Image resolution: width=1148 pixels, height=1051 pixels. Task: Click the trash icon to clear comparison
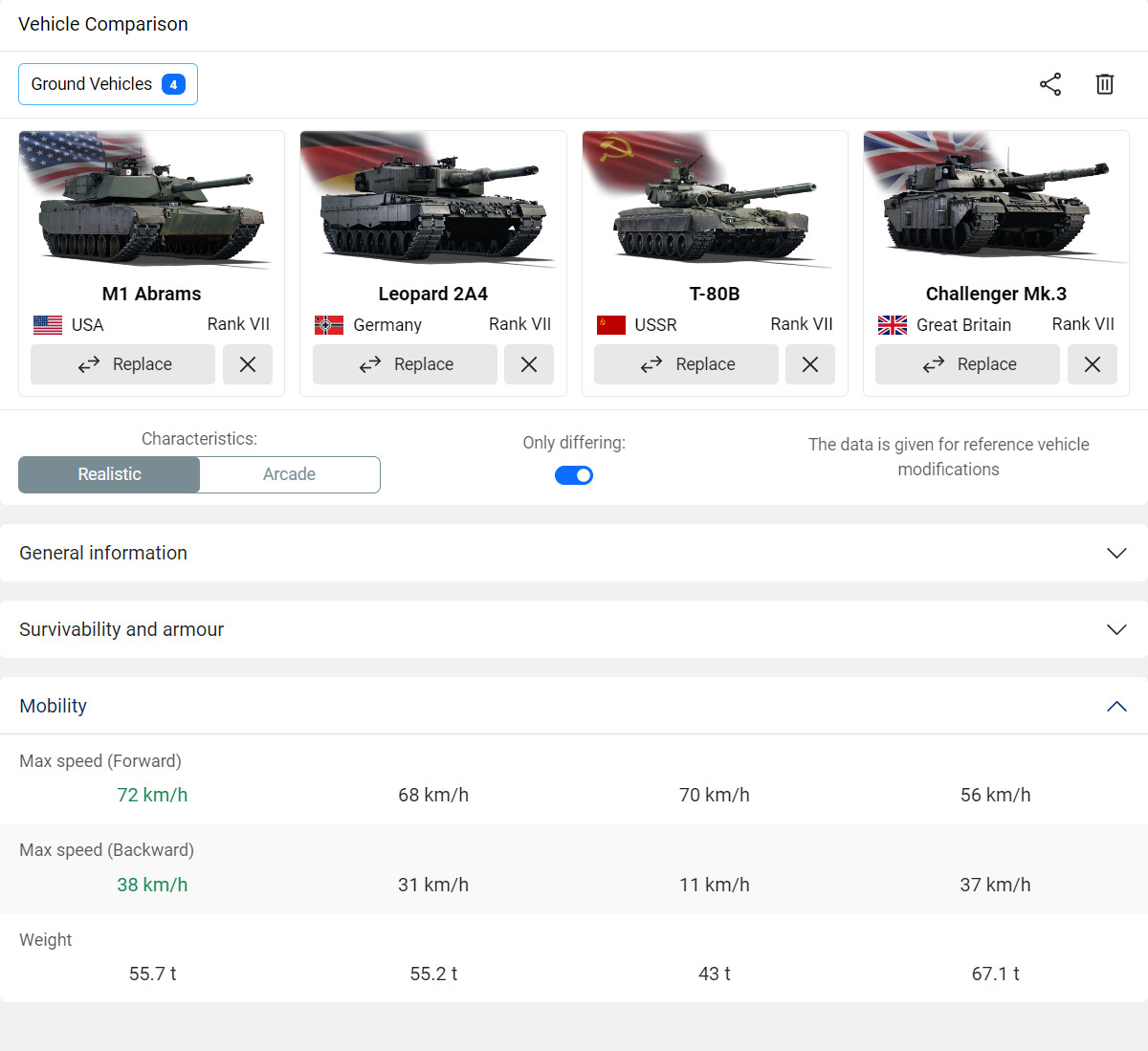(1105, 84)
